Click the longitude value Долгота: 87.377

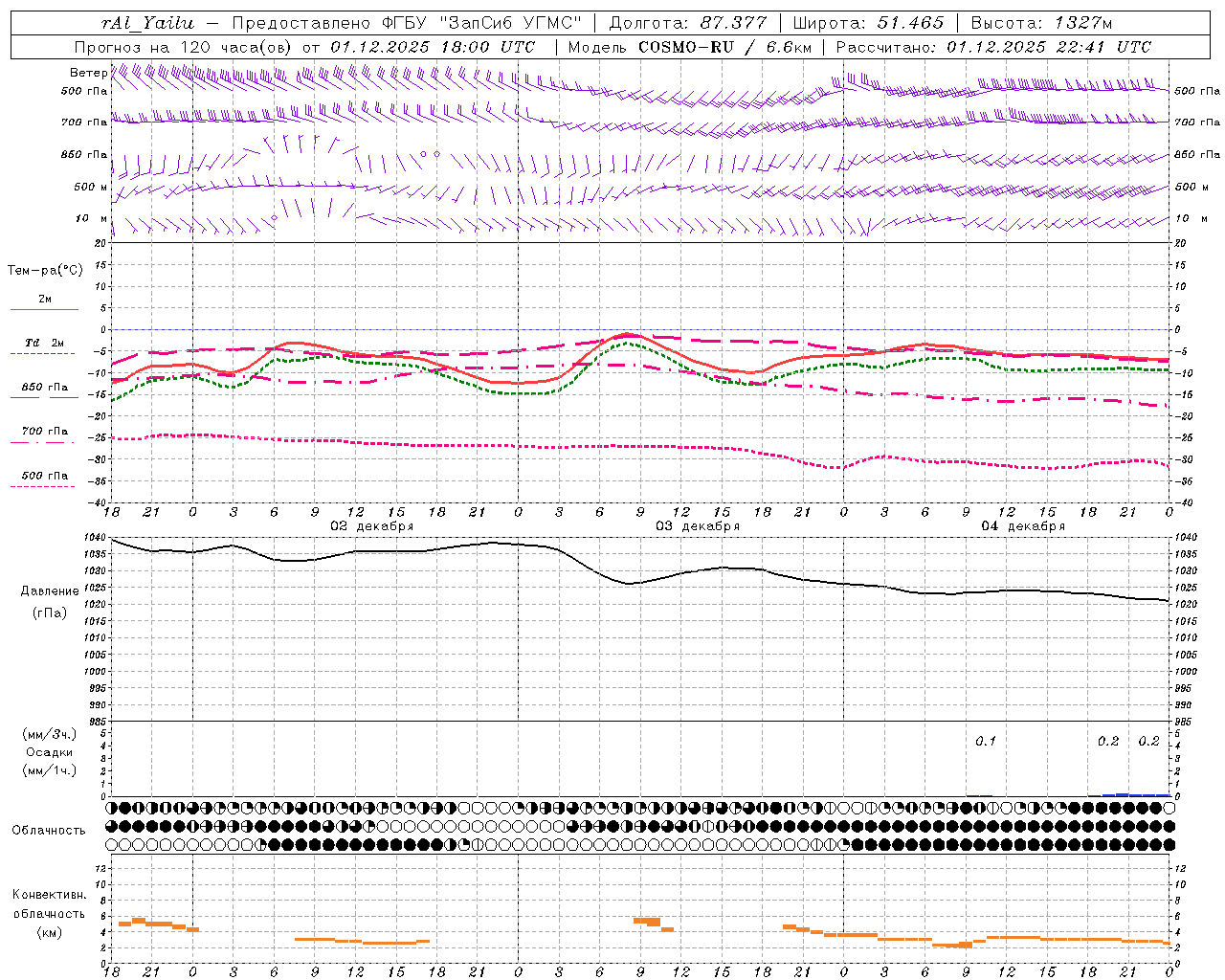pos(688,23)
